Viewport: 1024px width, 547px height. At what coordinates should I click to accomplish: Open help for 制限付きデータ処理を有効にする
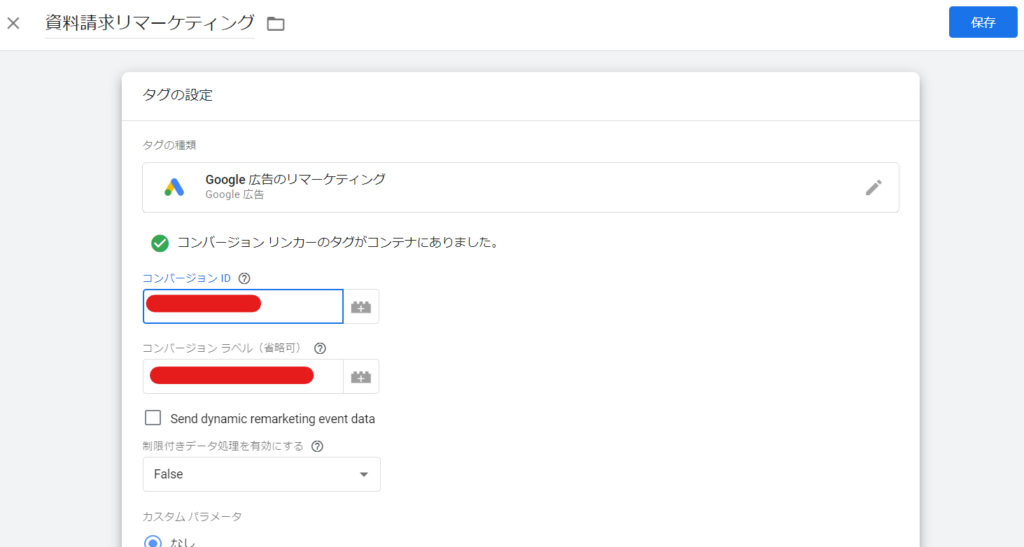317,446
